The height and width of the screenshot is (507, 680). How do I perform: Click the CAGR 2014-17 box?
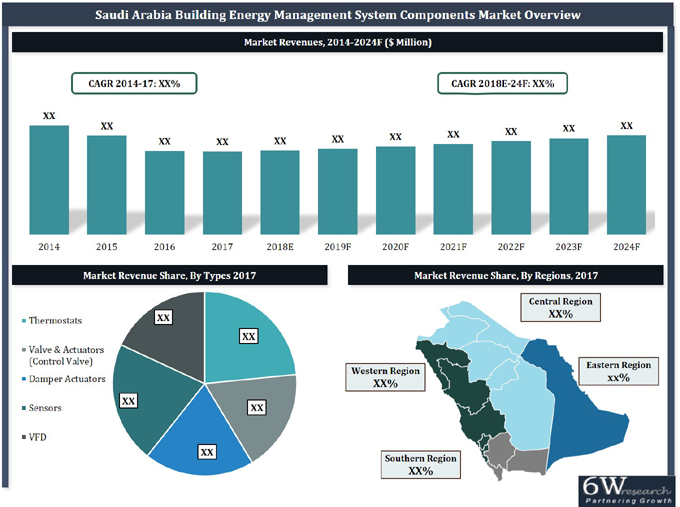point(134,83)
